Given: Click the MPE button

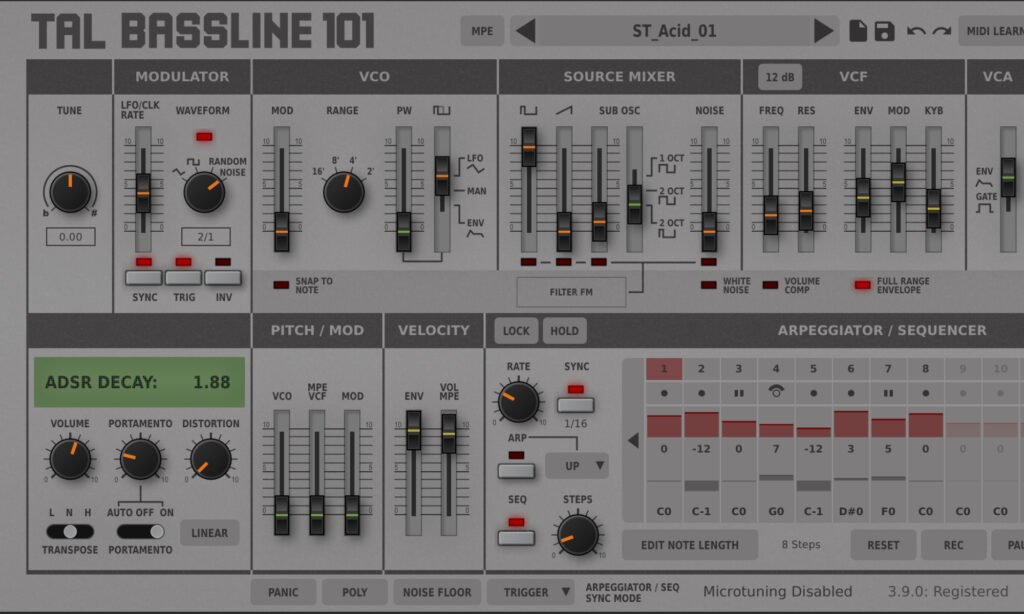Looking at the screenshot, I should coord(482,31).
